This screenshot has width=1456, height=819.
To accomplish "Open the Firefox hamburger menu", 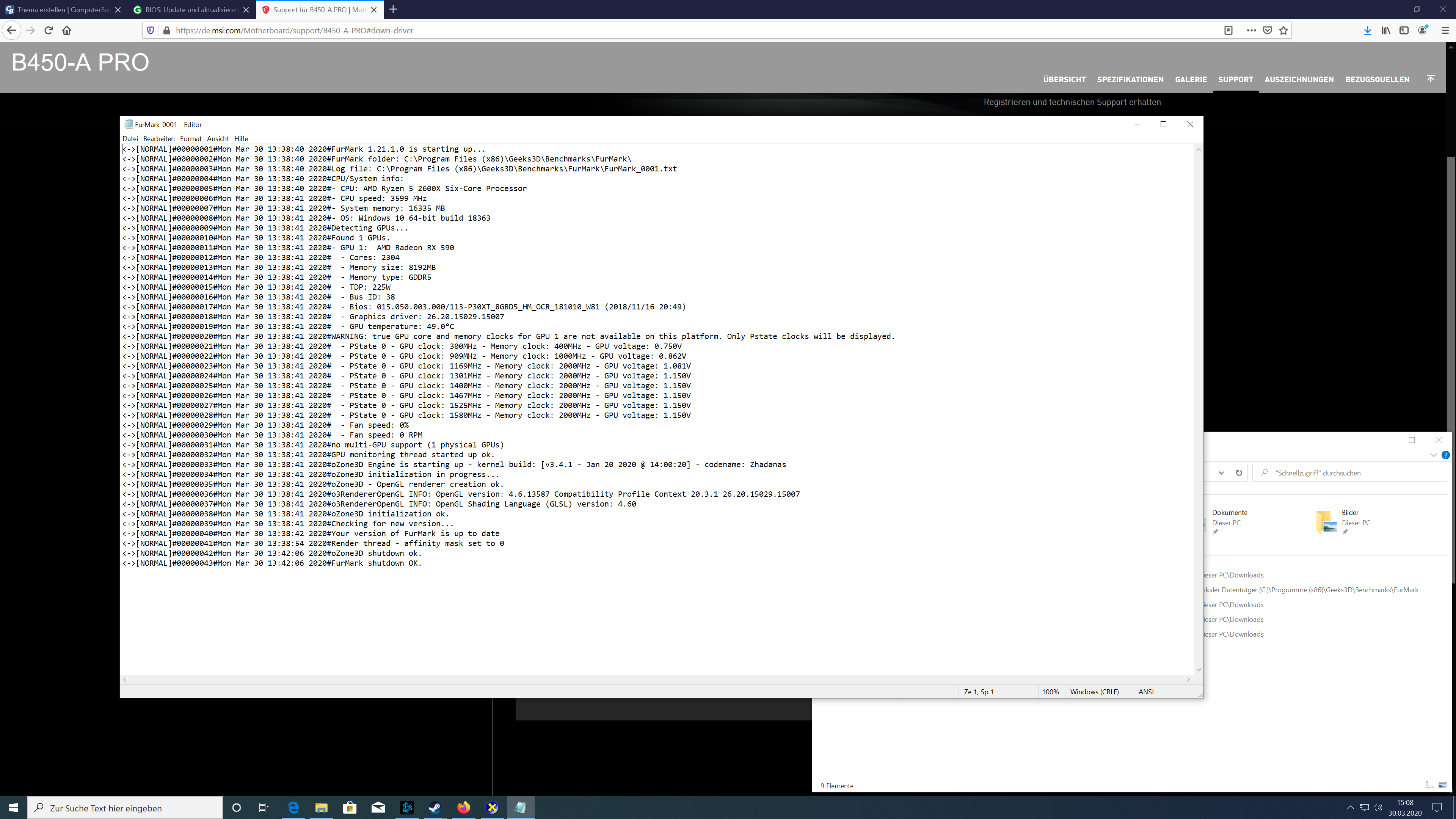I will (1445, 30).
